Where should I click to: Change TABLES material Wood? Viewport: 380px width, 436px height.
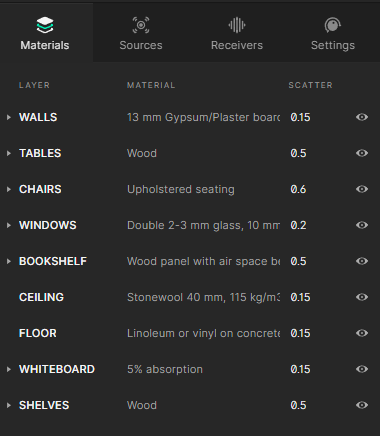coord(142,153)
